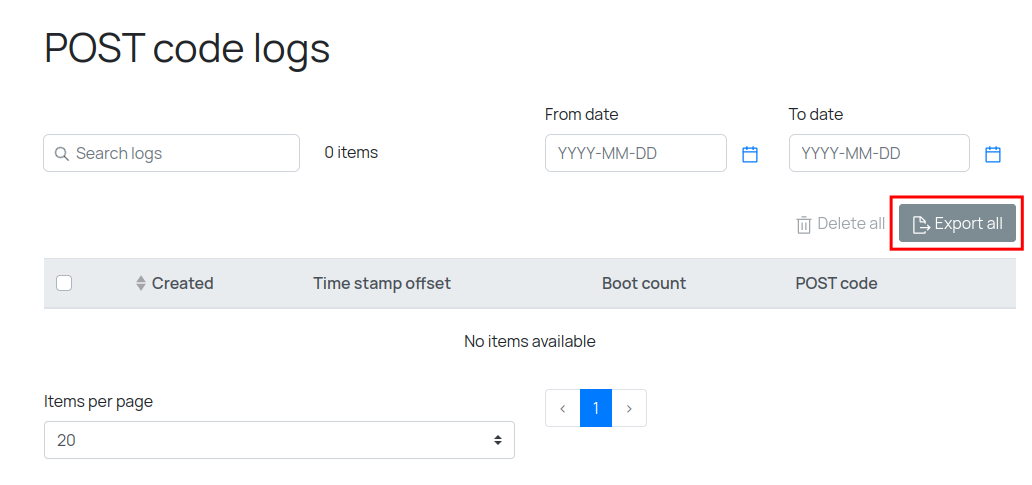The width and height of the screenshot is (1032, 485).
Task: Go to previous page with left chevron
Action: [563, 408]
